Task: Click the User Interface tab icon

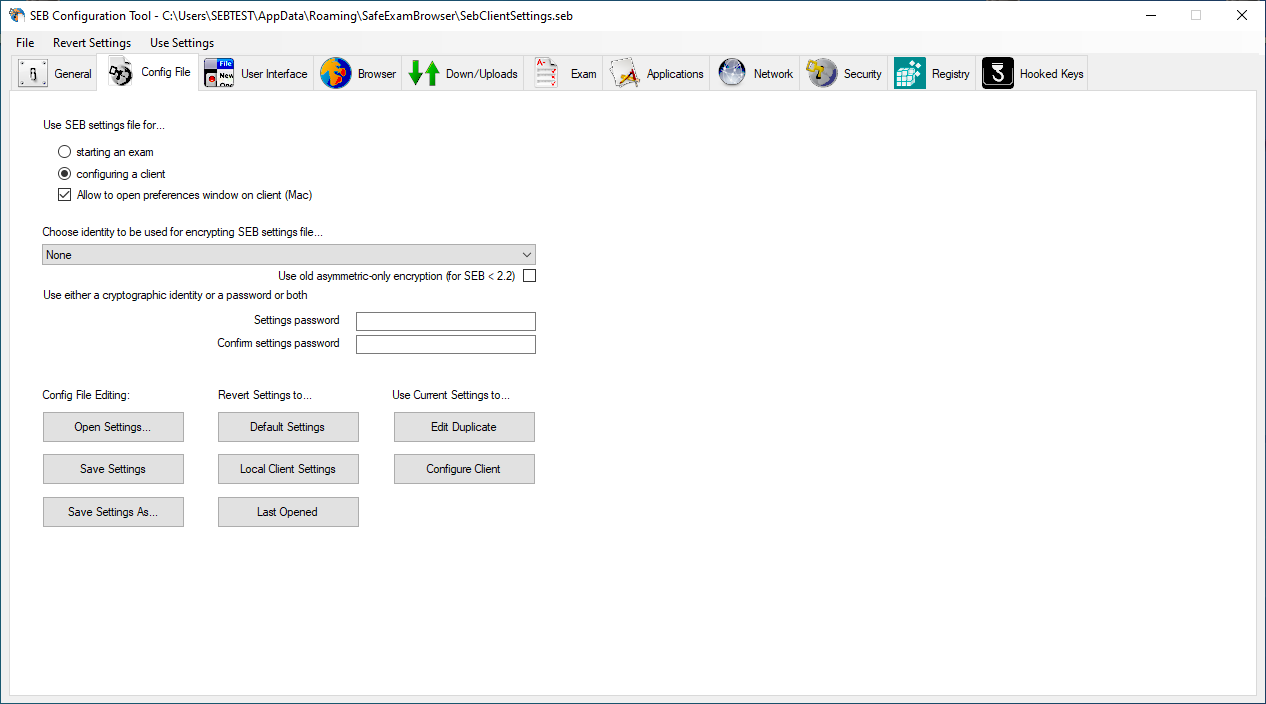Action: (x=218, y=73)
